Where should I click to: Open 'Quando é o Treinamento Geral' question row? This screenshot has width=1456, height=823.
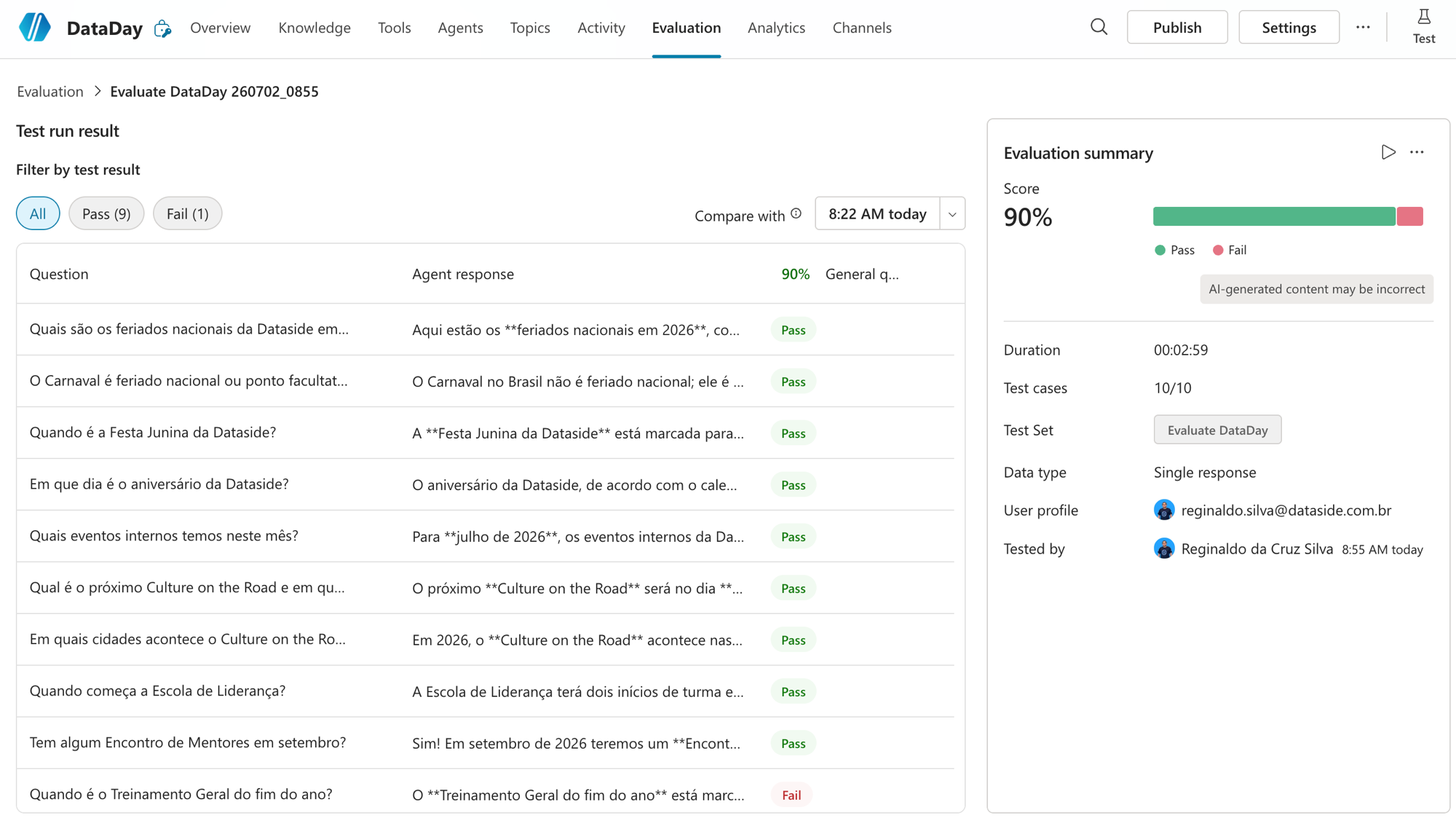tap(486, 791)
